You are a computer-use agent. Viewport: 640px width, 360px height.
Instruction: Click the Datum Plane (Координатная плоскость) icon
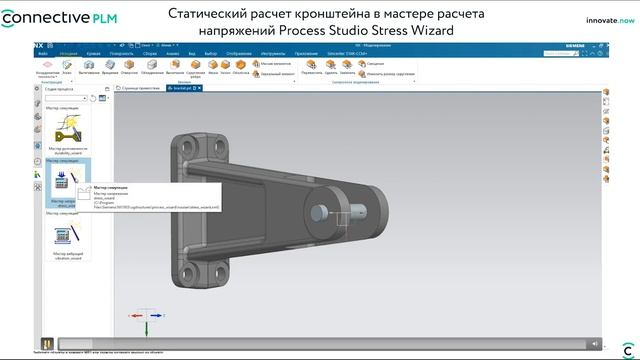(48, 64)
